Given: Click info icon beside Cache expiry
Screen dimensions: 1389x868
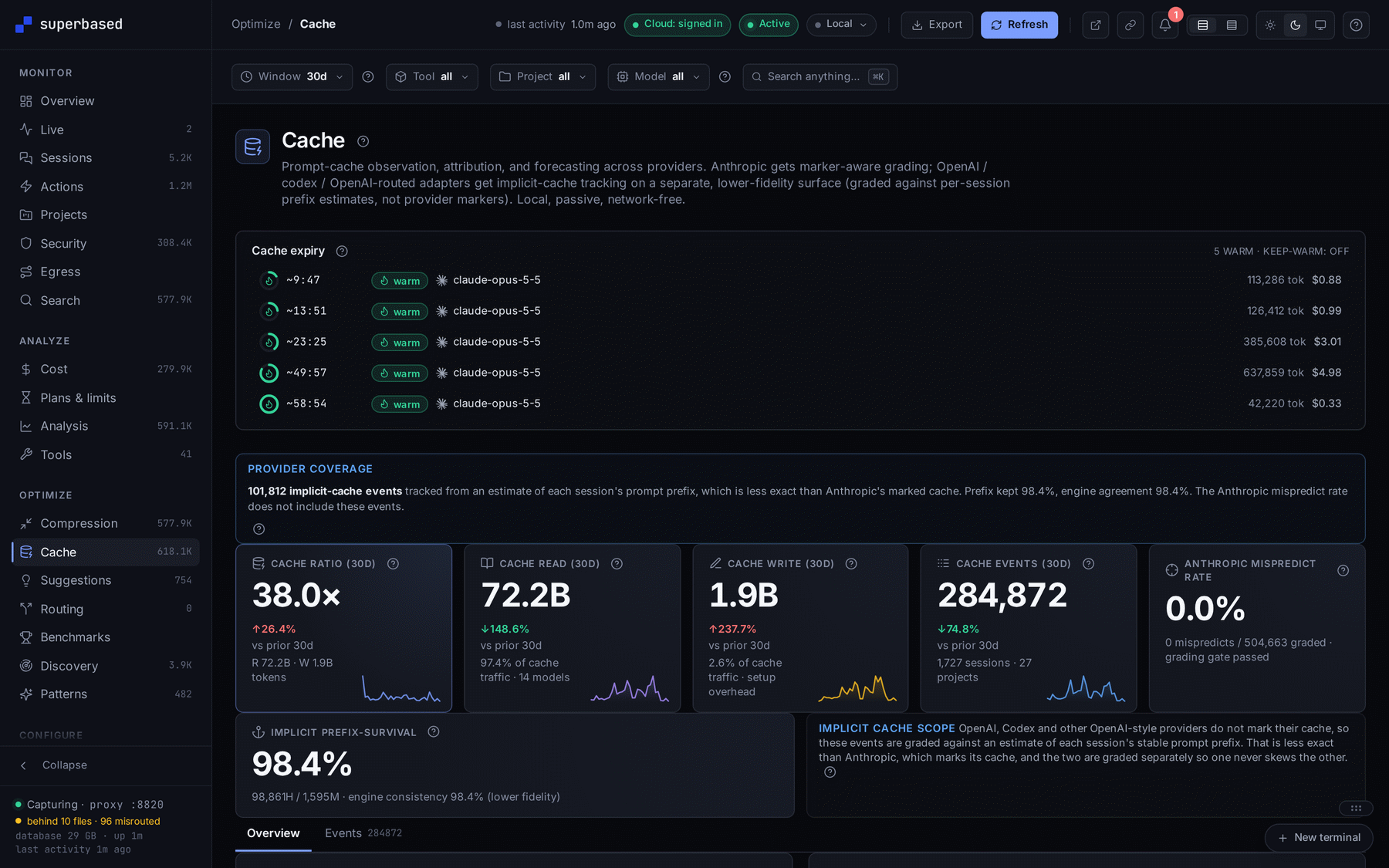Looking at the screenshot, I should point(342,251).
